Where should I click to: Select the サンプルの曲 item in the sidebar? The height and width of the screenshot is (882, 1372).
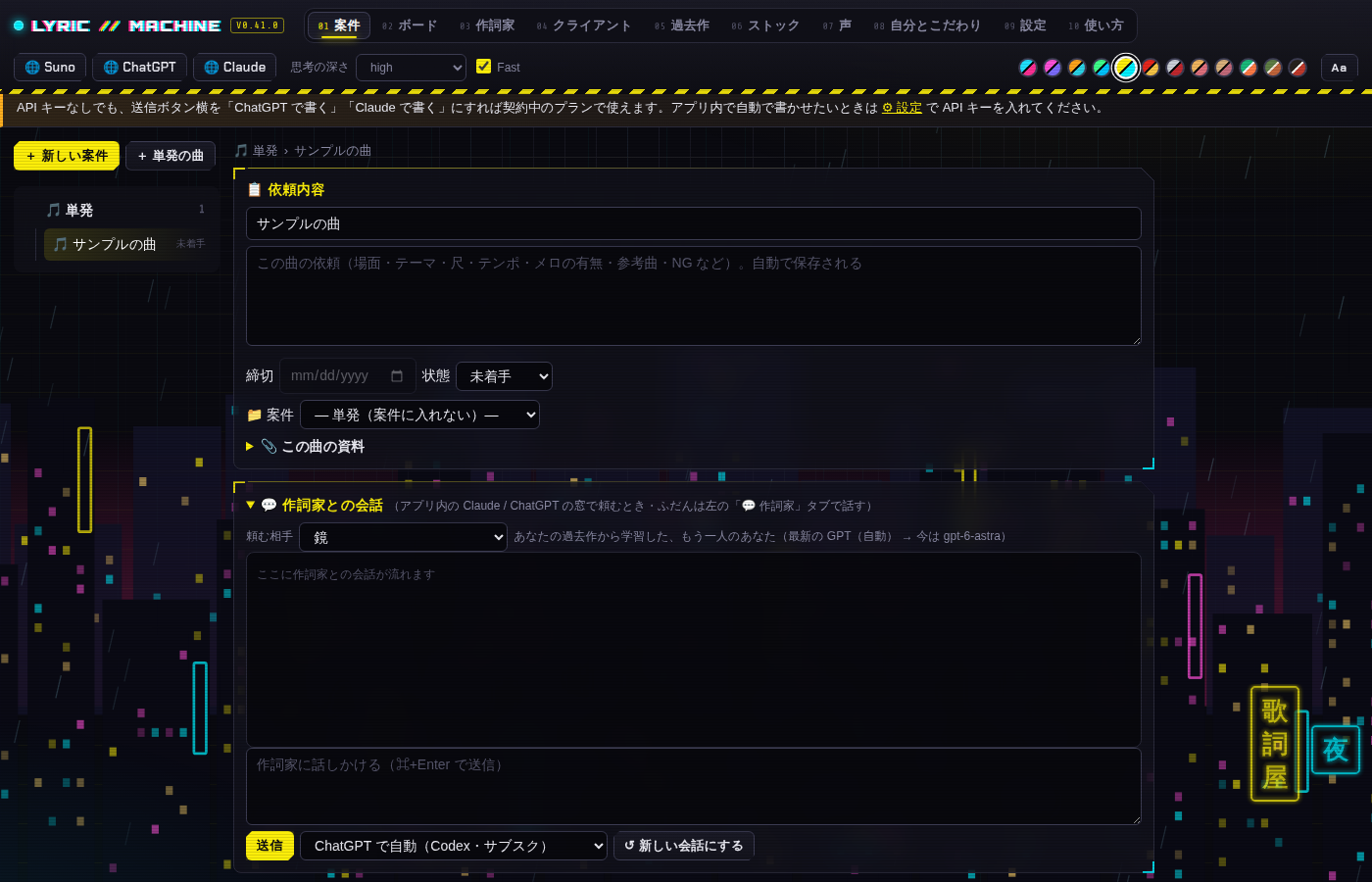127,244
